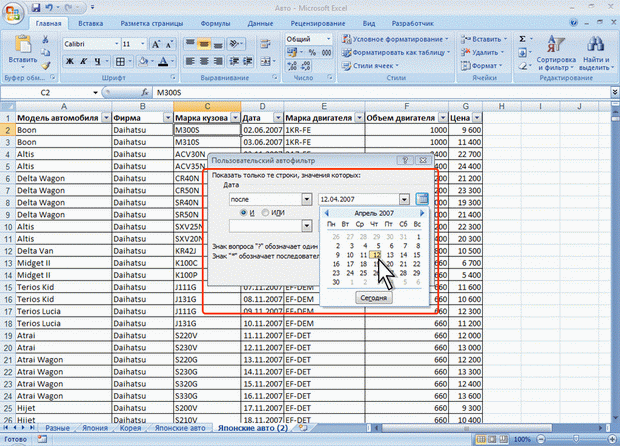
Task: Open the Рецензирование ribbon tab
Action: point(318,23)
